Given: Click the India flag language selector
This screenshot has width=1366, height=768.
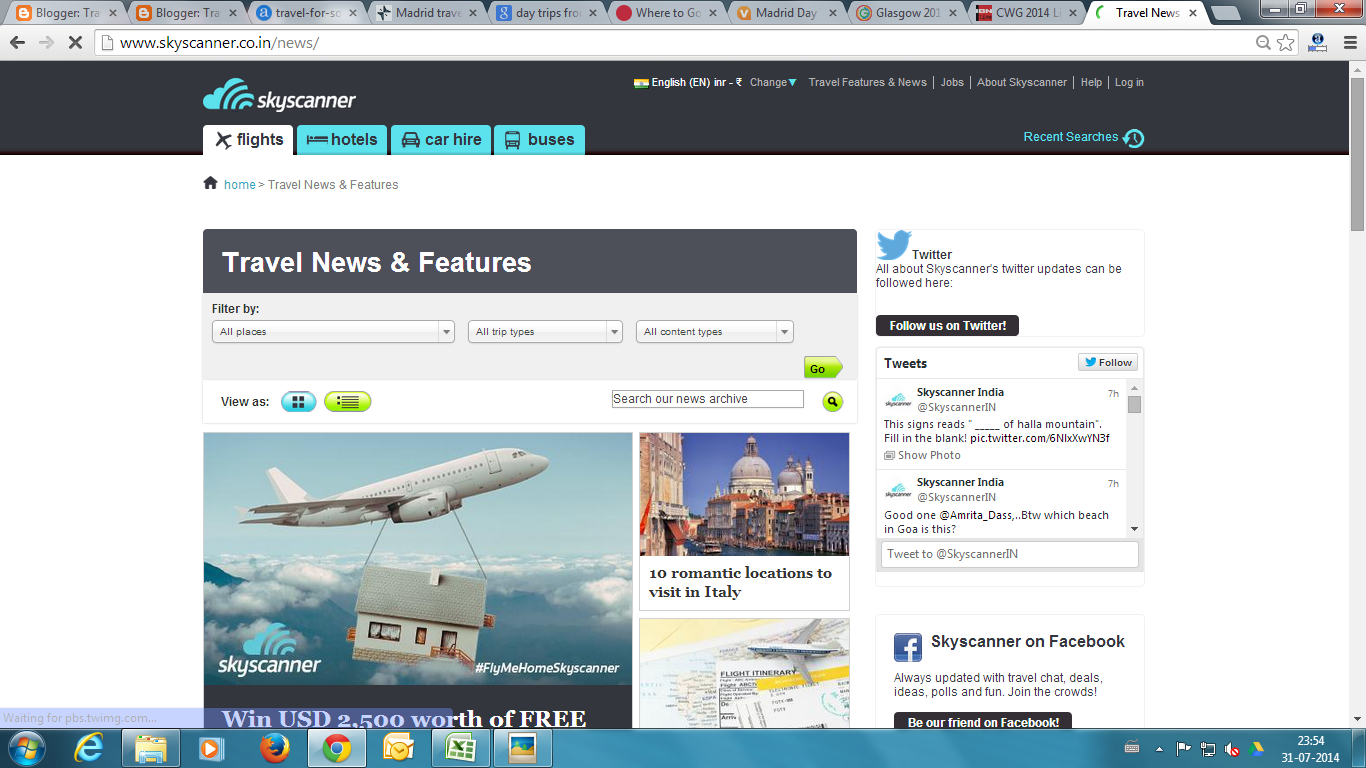Looking at the screenshot, I should [x=641, y=83].
